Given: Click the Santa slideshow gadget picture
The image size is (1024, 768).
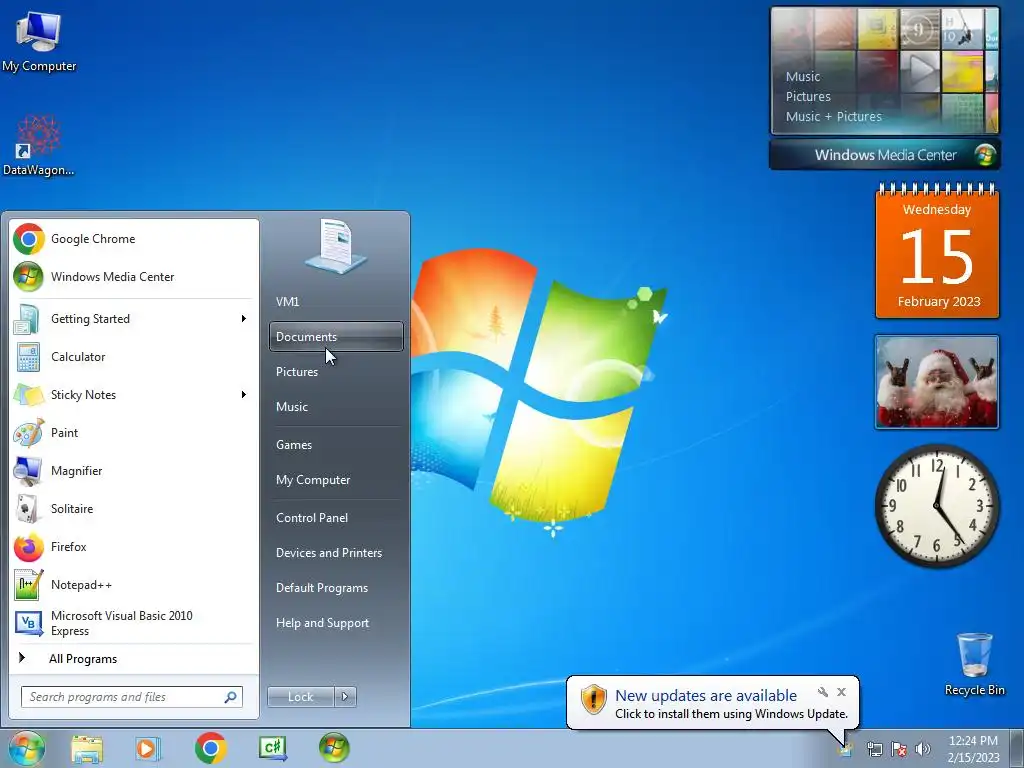Looking at the screenshot, I should click(x=936, y=382).
